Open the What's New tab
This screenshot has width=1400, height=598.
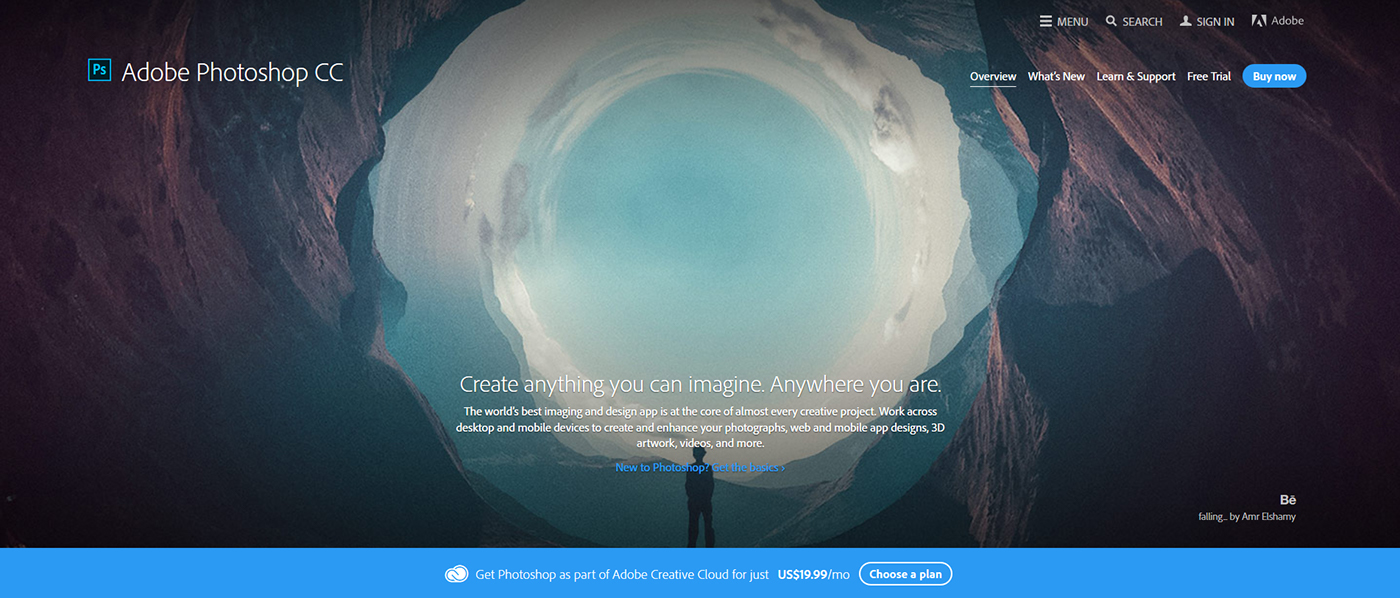tap(1056, 76)
